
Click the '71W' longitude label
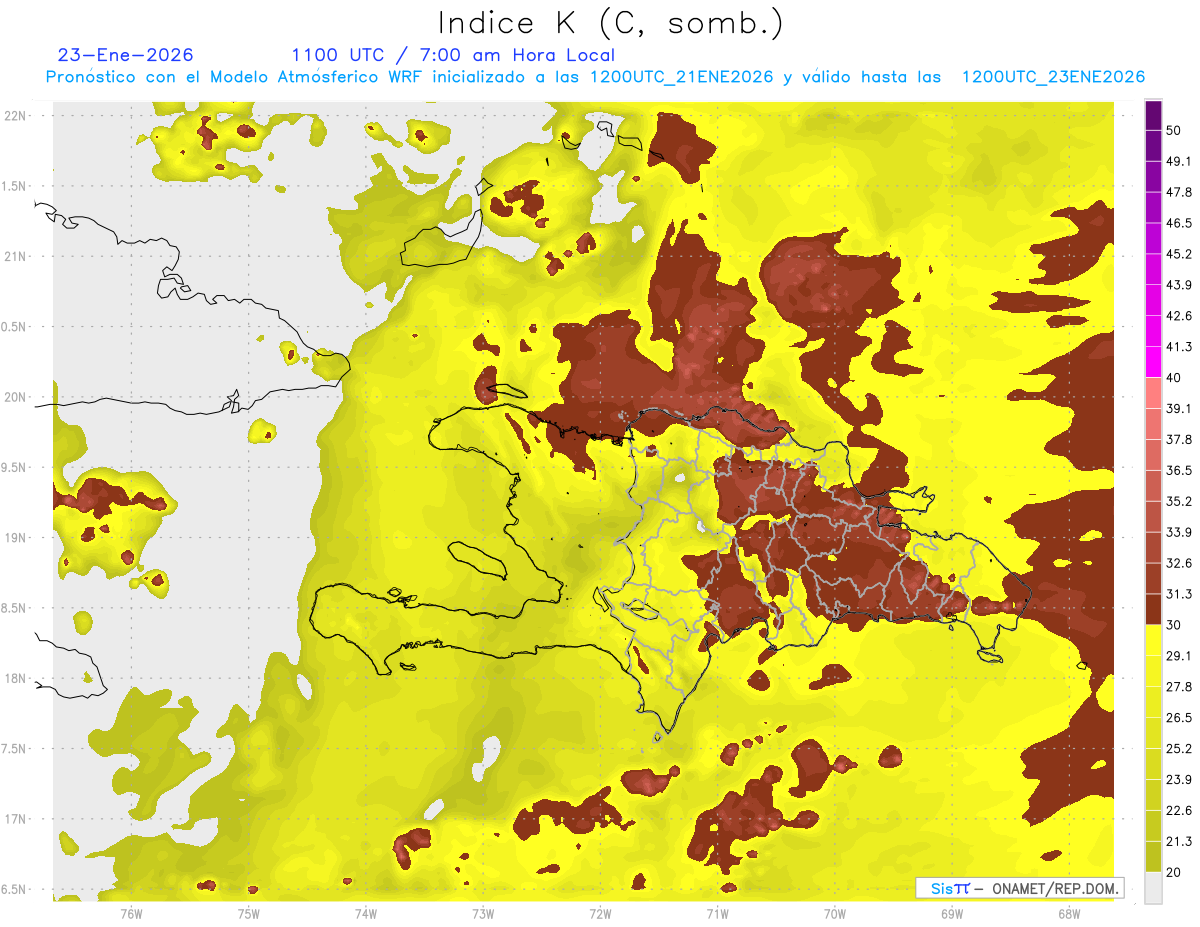point(717,914)
